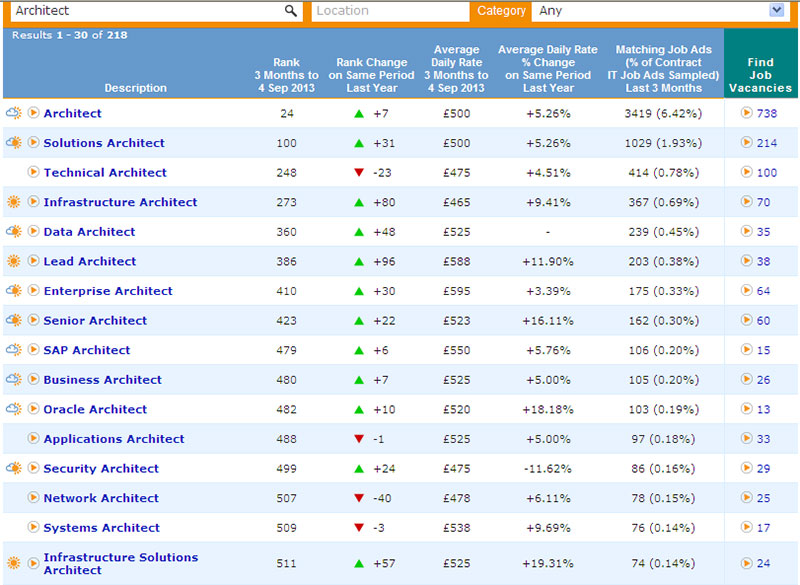Click the red down arrow beside -23
Screen dimensions: 800x585
[x=359, y=172]
